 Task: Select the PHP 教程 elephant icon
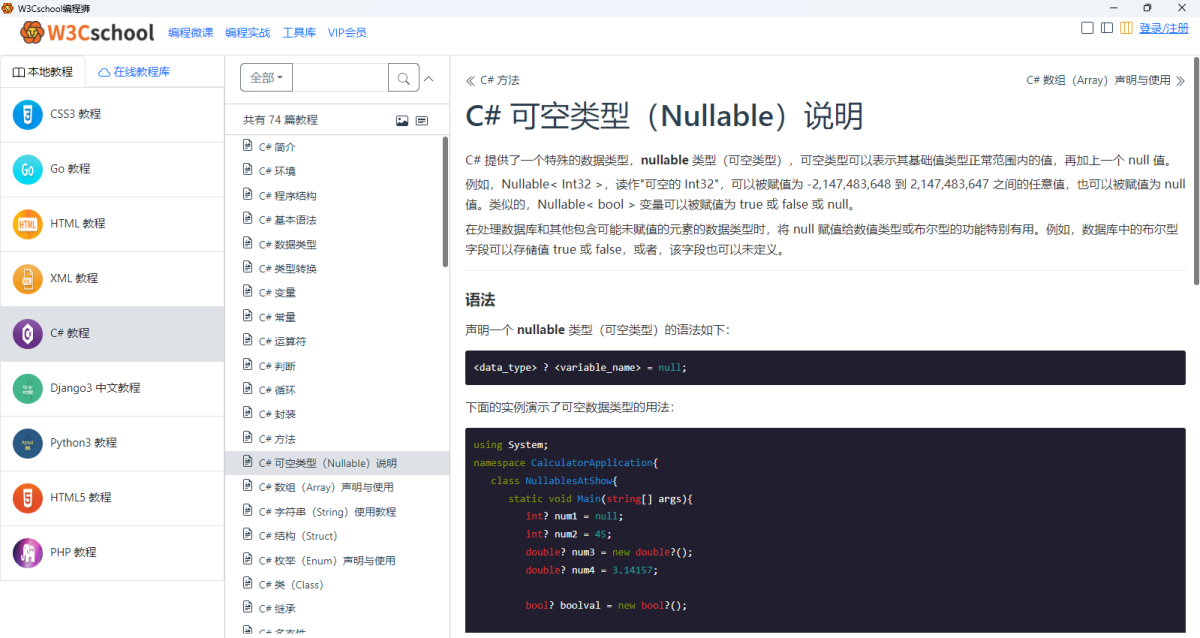(x=28, y=552)
